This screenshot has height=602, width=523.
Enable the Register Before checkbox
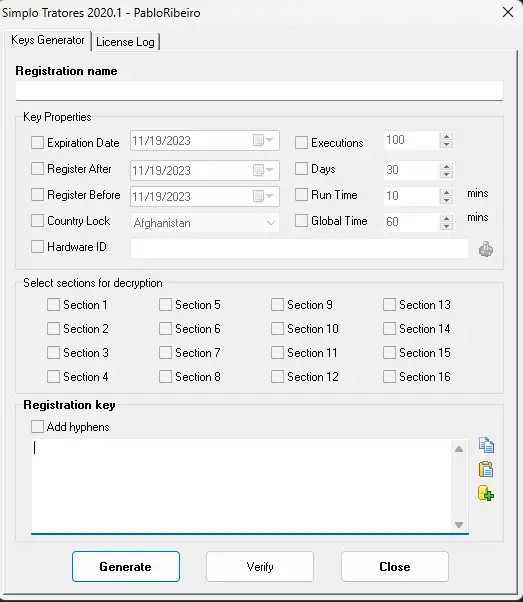click(x=37, y=195)
